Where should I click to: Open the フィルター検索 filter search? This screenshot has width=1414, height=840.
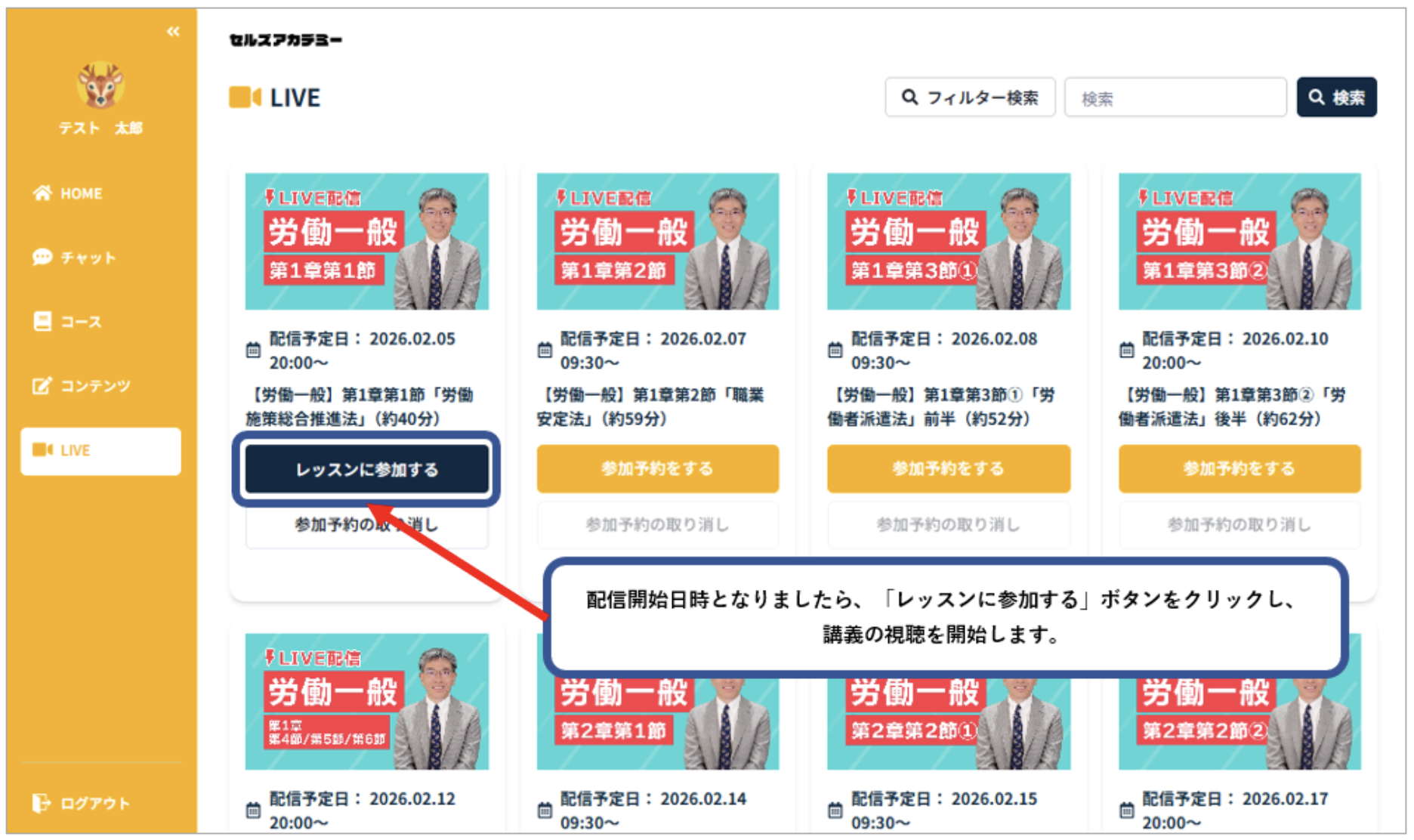click(970, 97)
